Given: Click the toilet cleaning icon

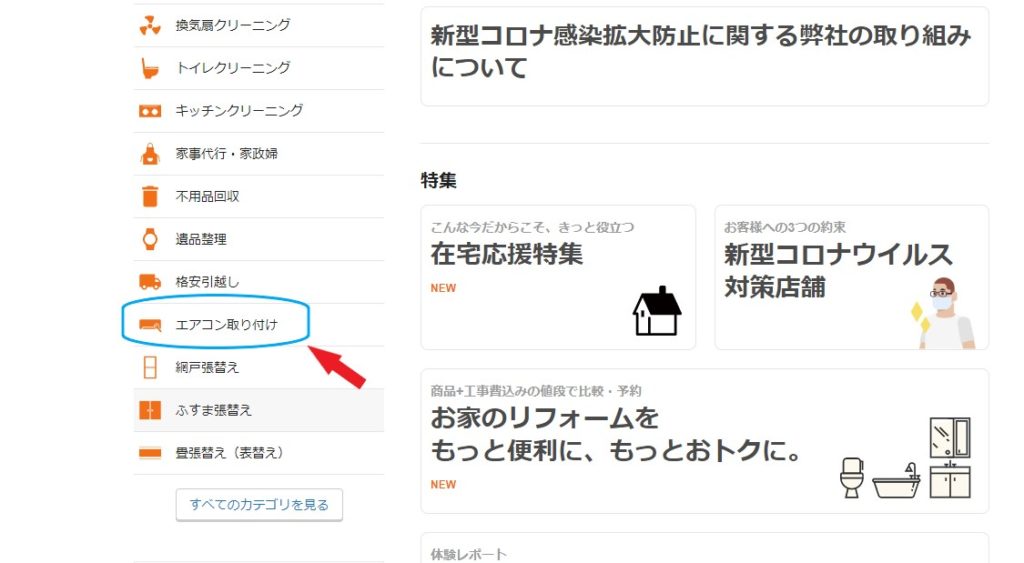Looking at the screenshot, I should [x=149, y=68].
